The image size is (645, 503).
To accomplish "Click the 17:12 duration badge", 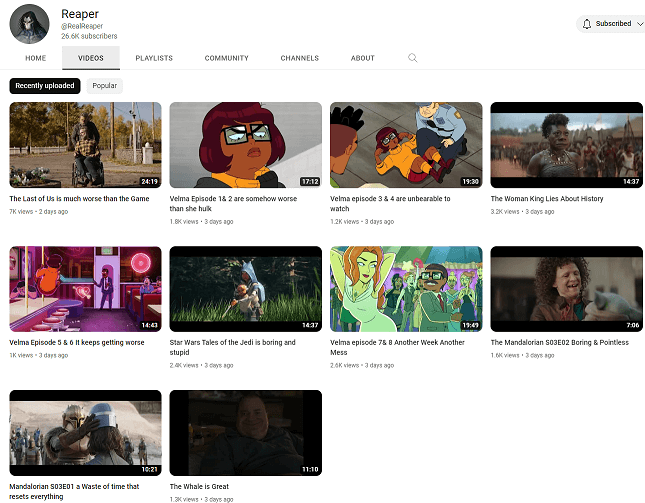I will click(310, 181).
